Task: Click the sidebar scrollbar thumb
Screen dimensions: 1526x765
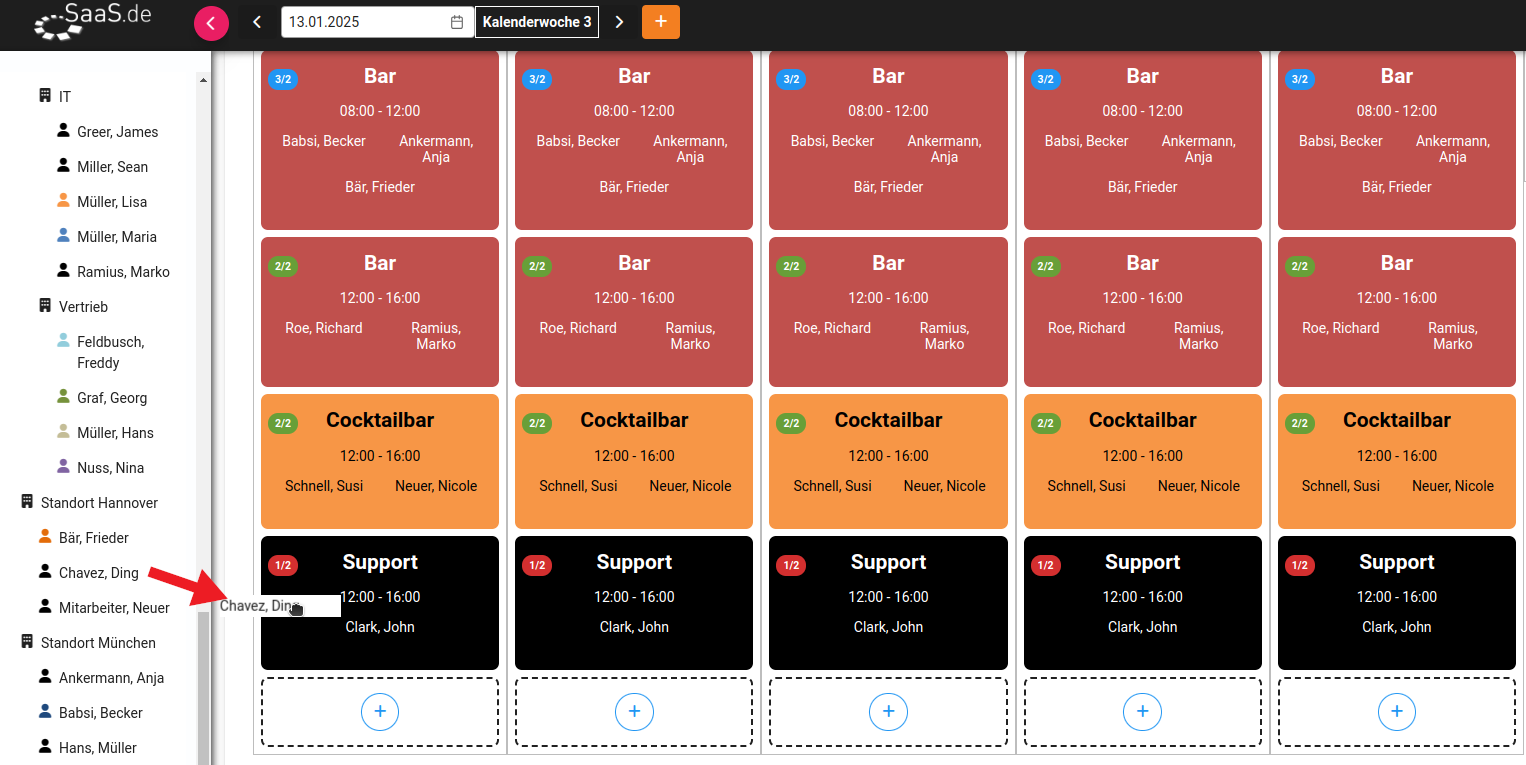Action: tap(204, 688)
